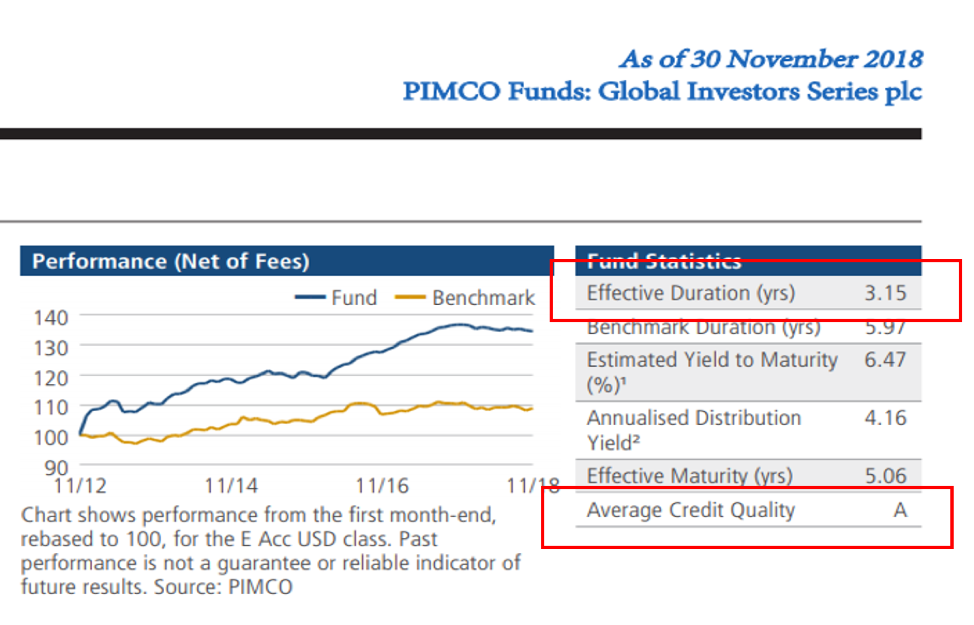The image size is (974, 625).
Task: Click the Average Credit Quality label
Action: 690,510
